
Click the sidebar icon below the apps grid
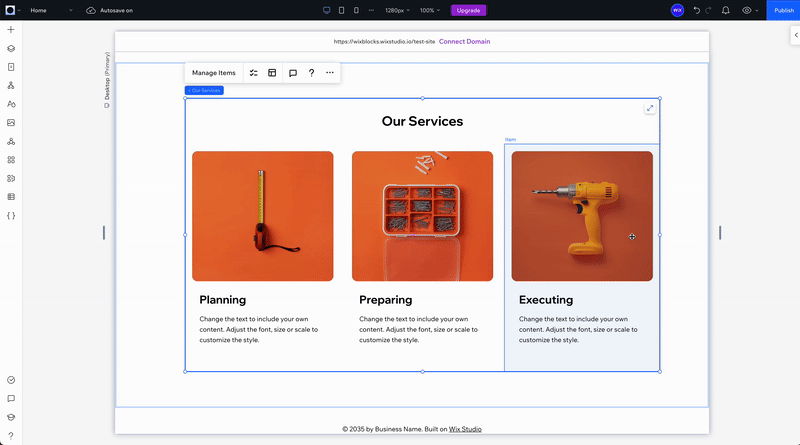tap(11, 178)
